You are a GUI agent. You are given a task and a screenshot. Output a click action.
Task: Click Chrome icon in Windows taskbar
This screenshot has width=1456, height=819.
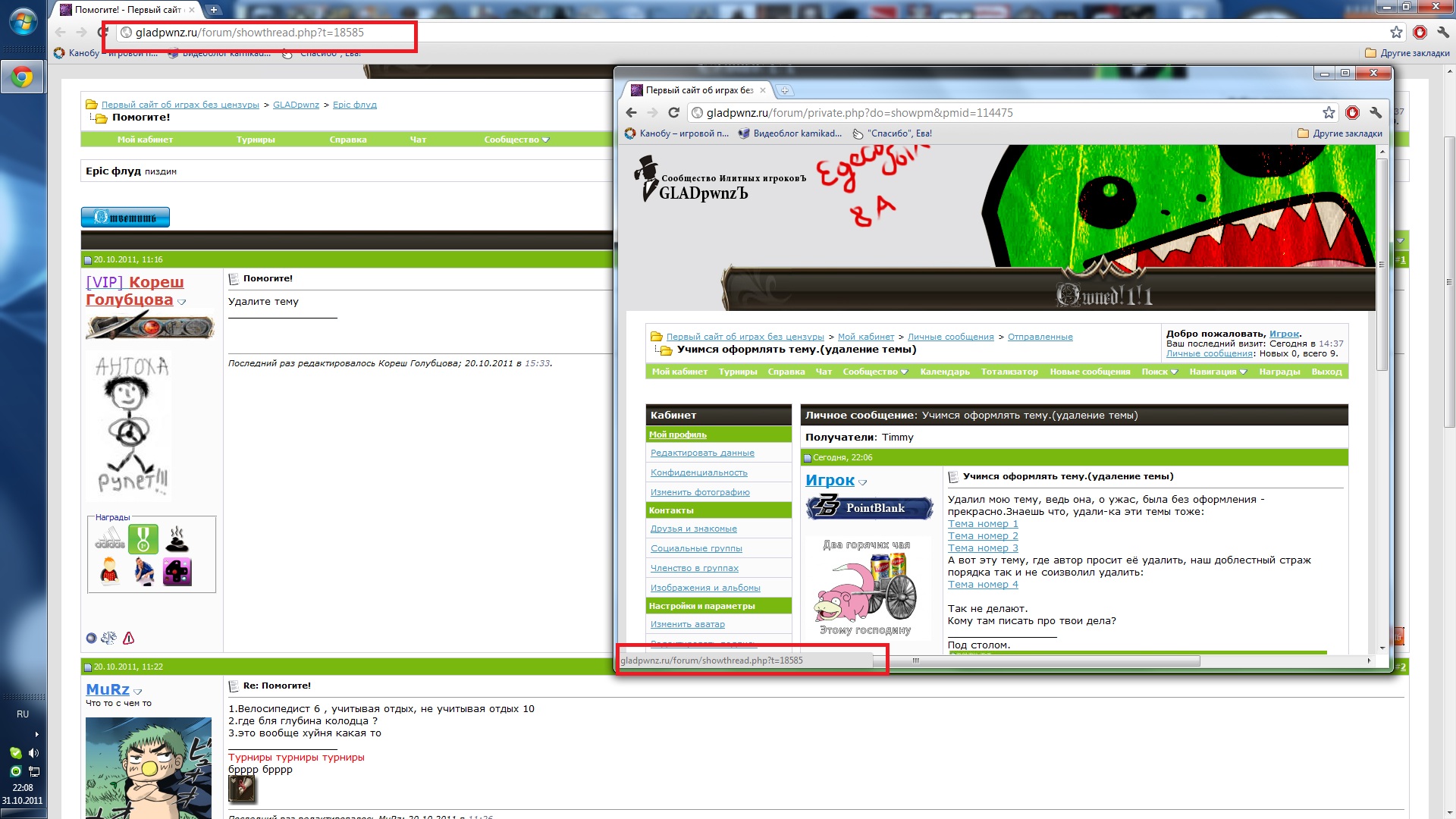(22, 77)
